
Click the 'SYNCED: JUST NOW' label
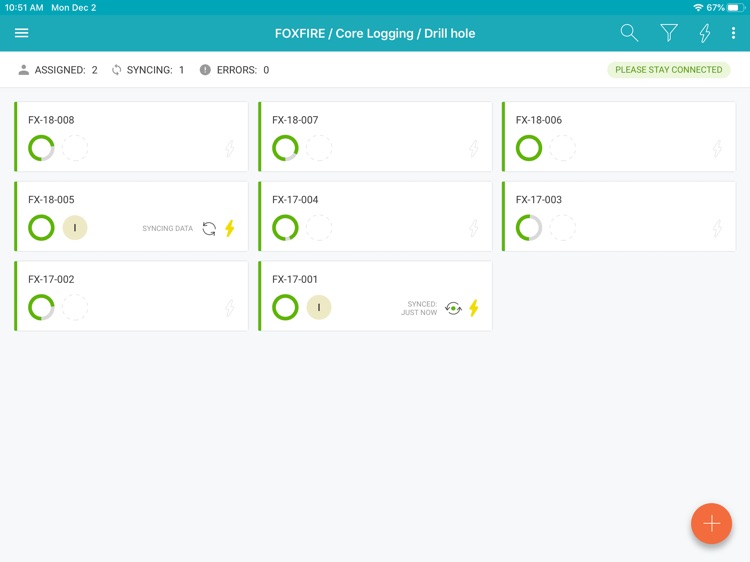coord(419,308)
